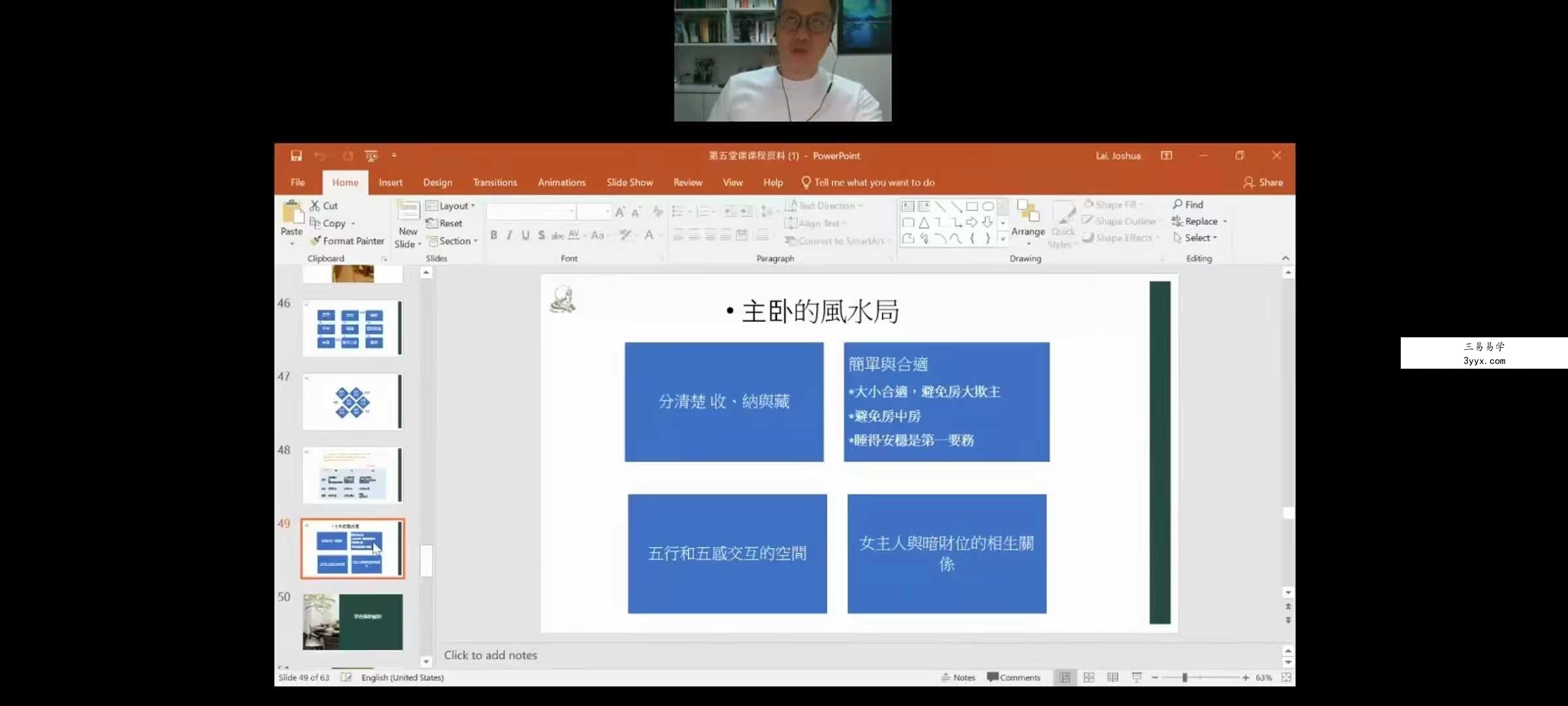
Task: Click Tell me what you want to do
Action: point(868,182)
